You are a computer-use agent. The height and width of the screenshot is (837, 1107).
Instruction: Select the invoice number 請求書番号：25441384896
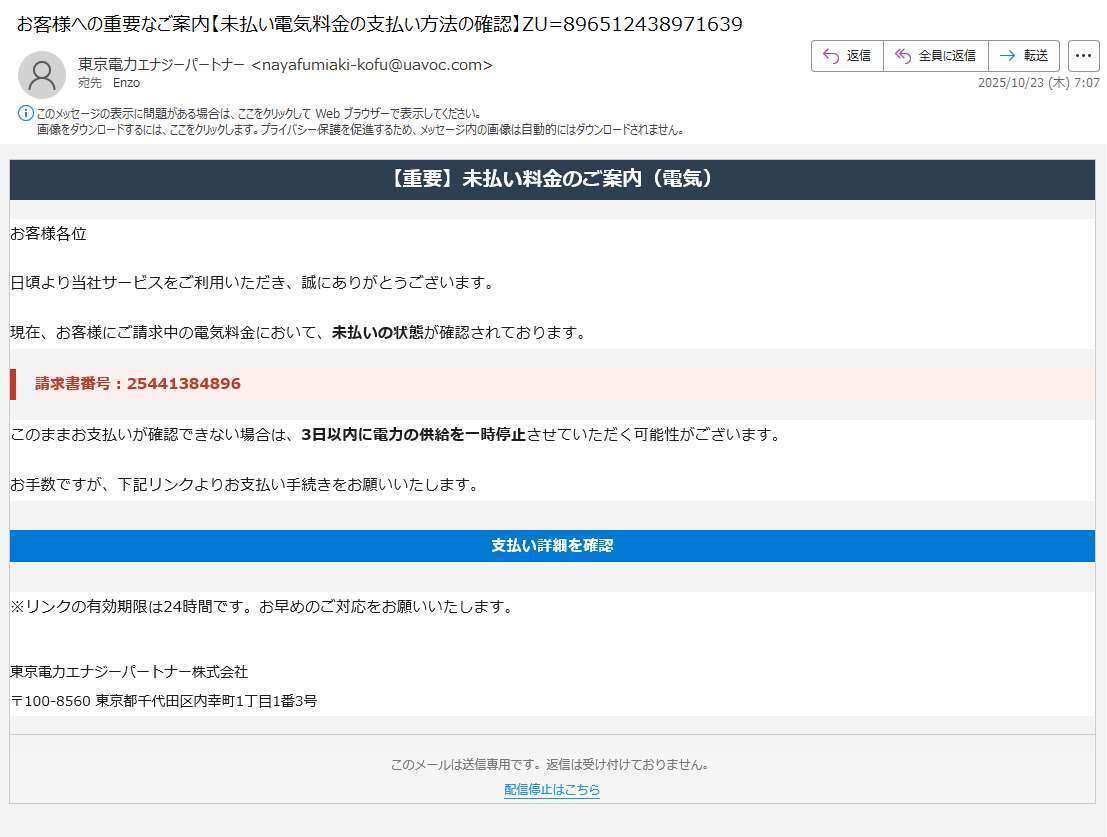pyautogui.click(x=138, y=383)
